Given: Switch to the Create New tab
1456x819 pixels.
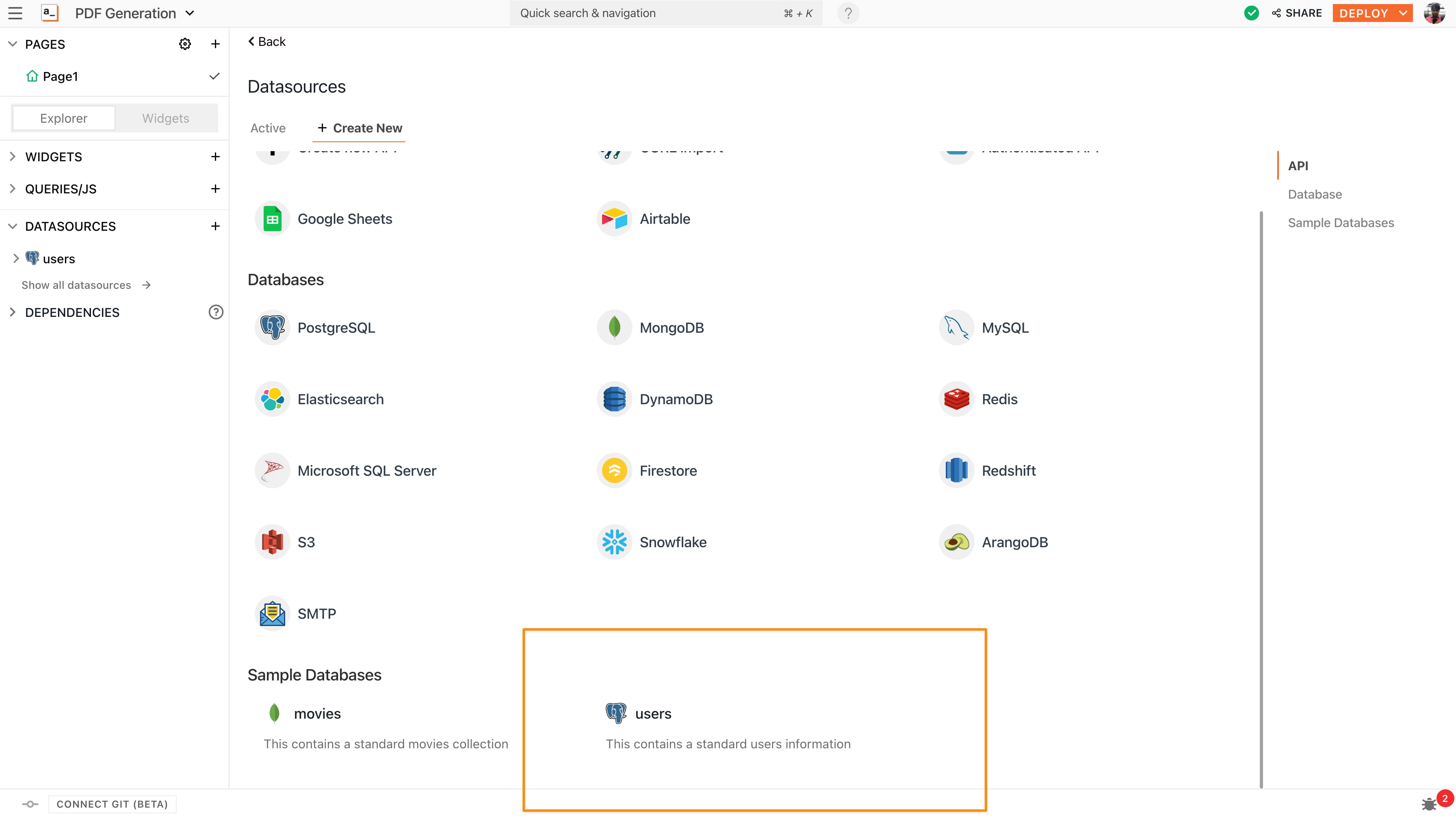Looking at the screenshot, I should pos(360,128).
